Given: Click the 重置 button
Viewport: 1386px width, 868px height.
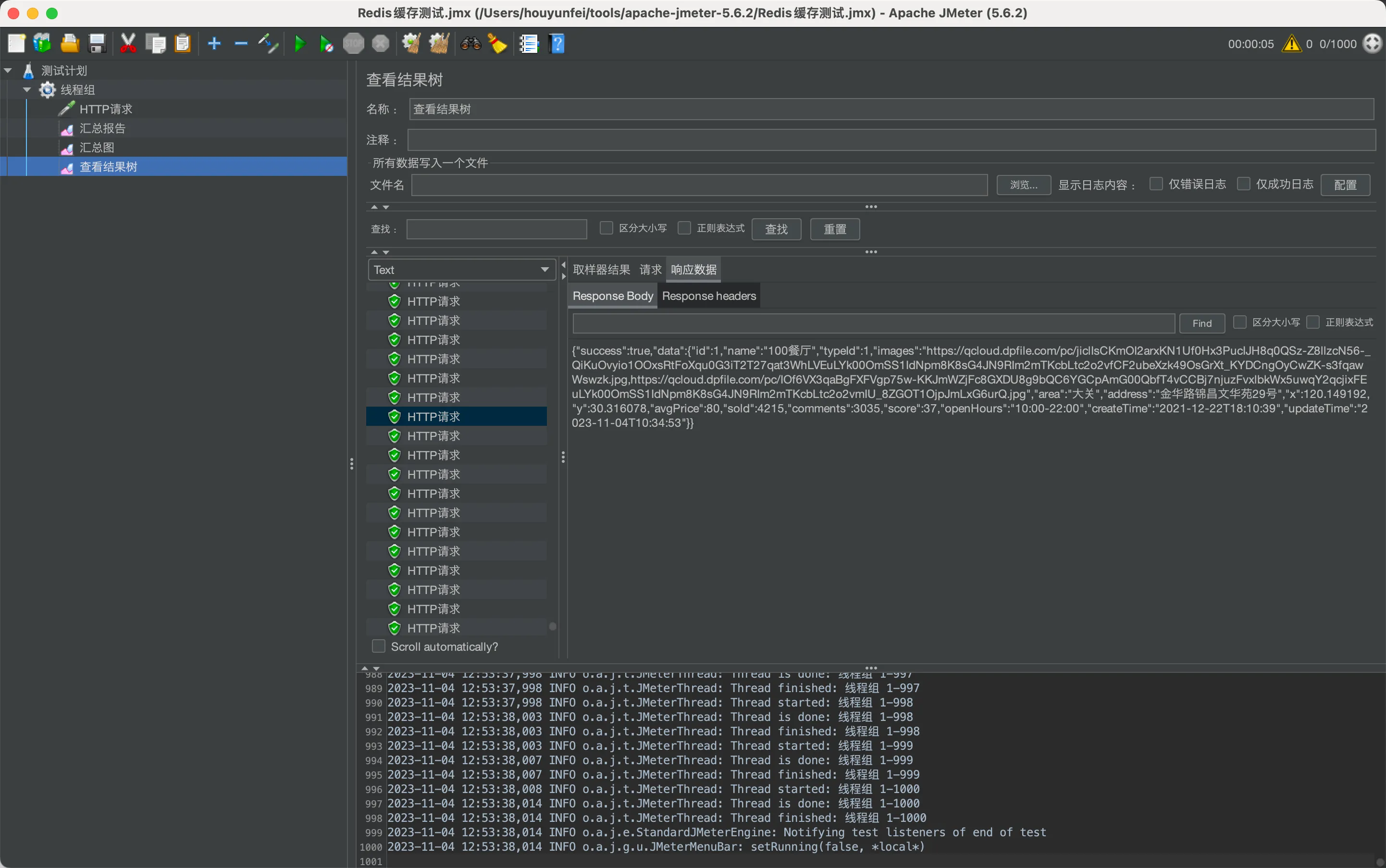Looking at the screenshot, I should pyautogui.click(x=835, y=229).
